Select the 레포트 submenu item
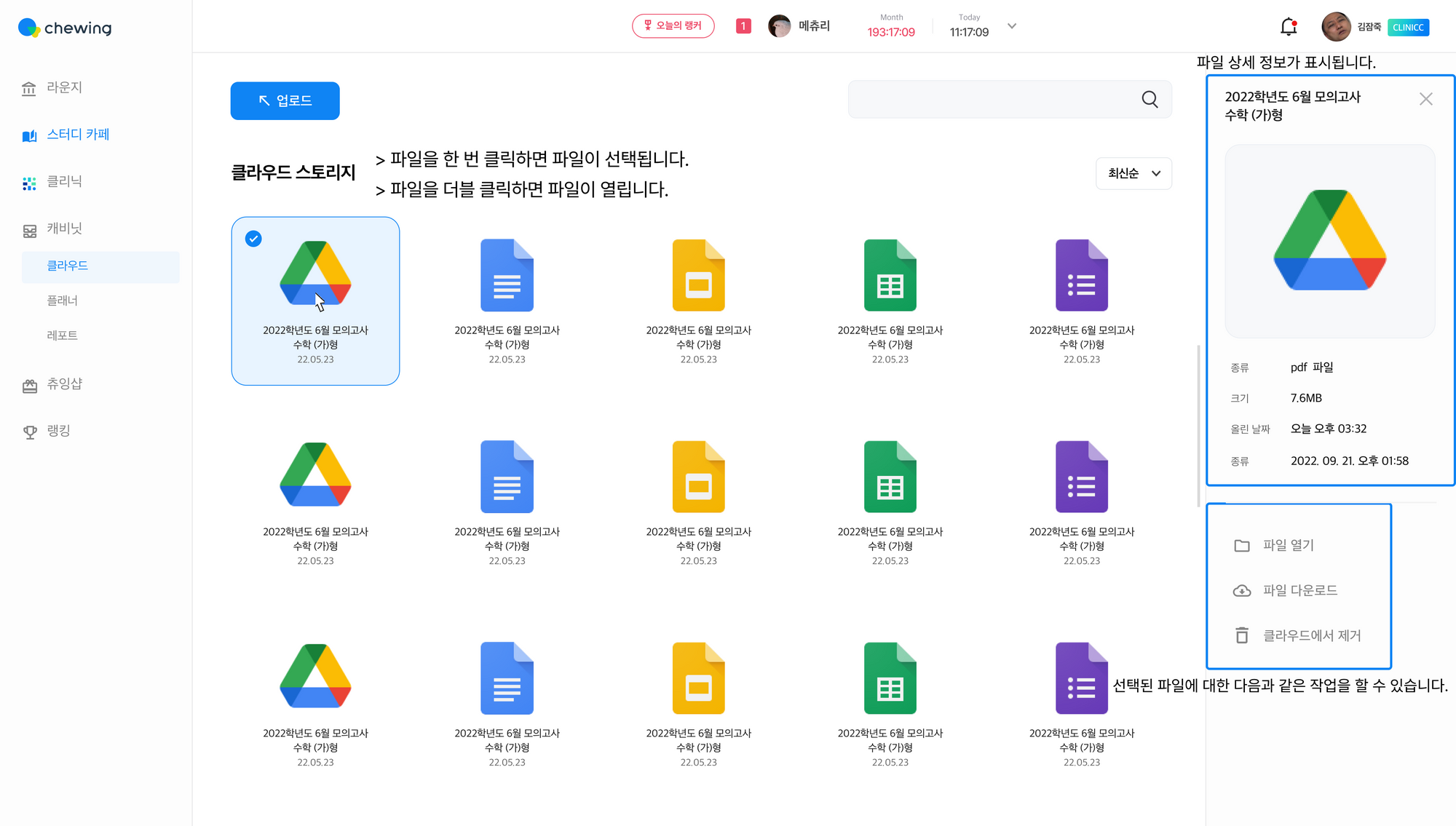This screenshot has height=826, width=1456. [x=63, y=335]
